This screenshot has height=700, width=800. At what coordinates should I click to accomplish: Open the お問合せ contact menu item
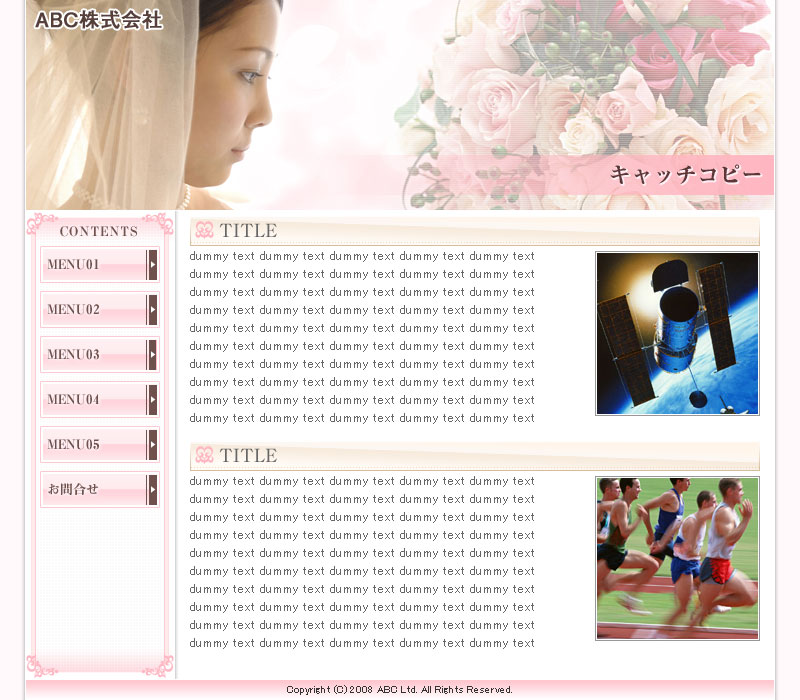[100, 489]
